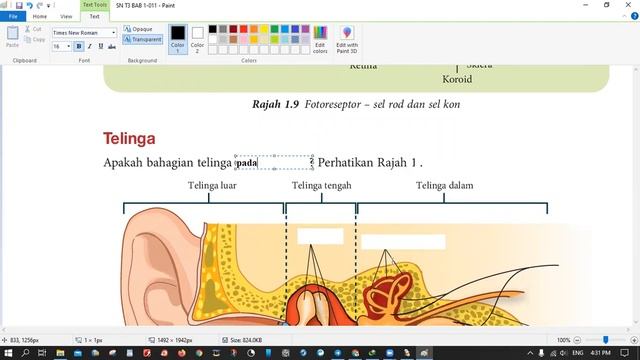The height and width of the screenshot is (360, 640).
Task: Click the 100% zoom level text
Action: click(563, 340)
